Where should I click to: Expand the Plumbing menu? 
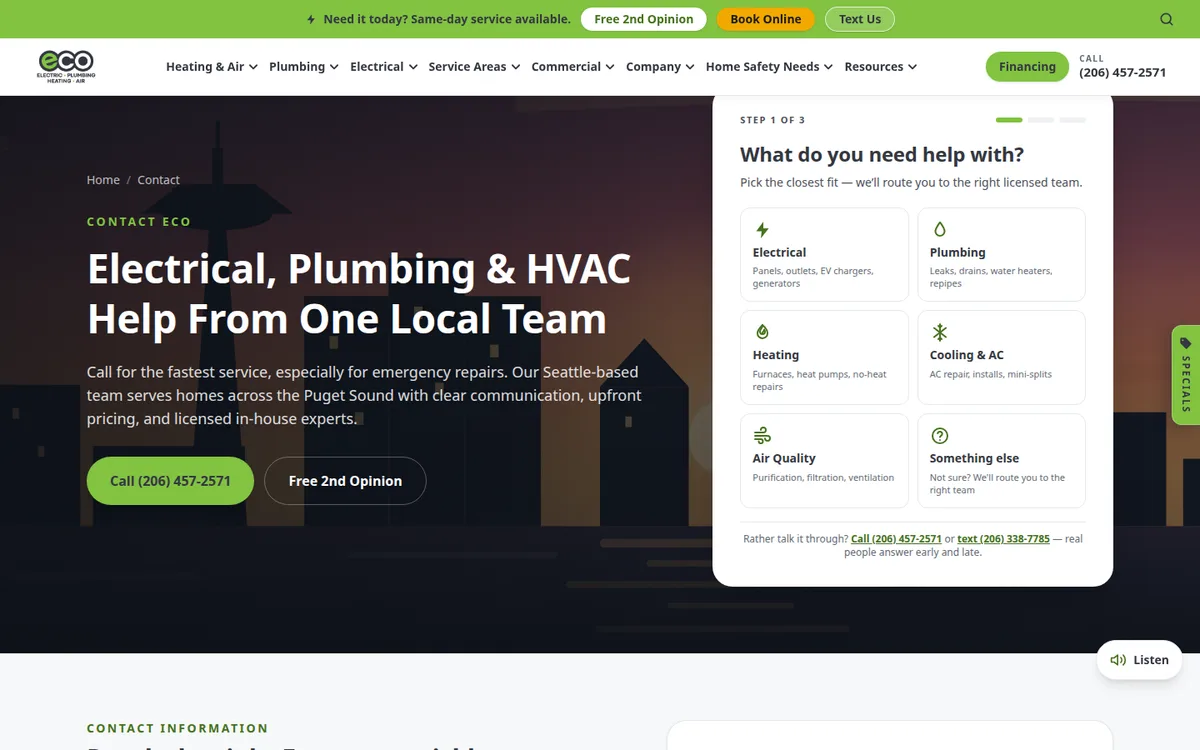pos(304,67)
